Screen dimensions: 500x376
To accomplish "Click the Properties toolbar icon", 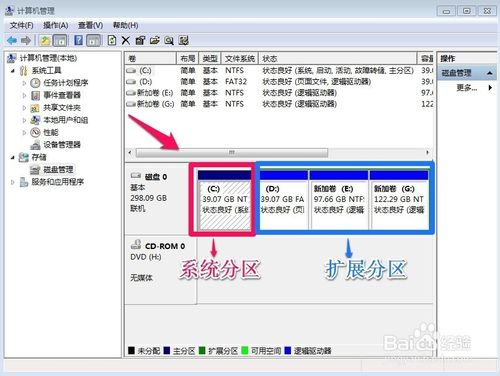I will [140, 41].
